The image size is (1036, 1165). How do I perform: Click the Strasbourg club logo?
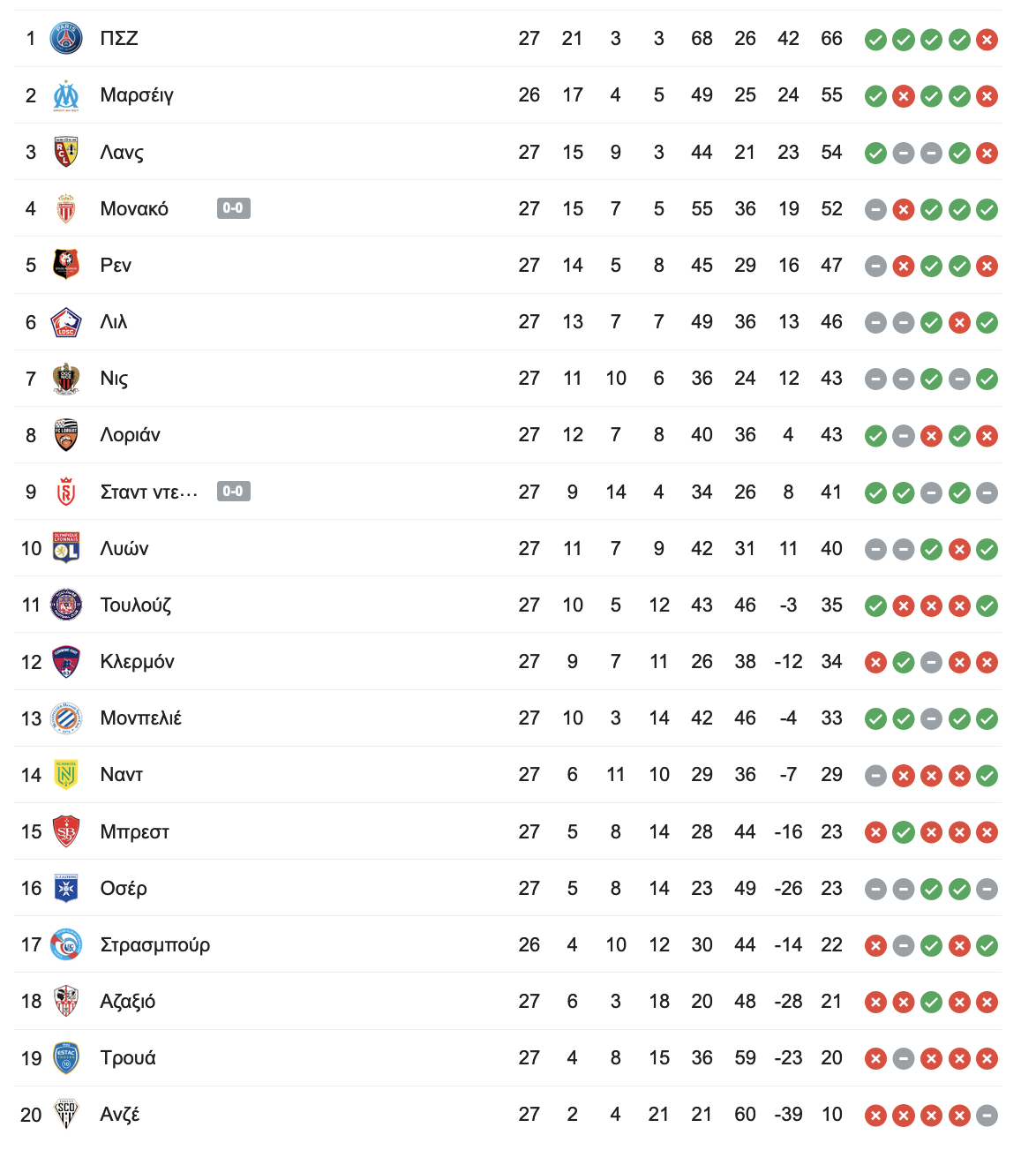[66, 944]
